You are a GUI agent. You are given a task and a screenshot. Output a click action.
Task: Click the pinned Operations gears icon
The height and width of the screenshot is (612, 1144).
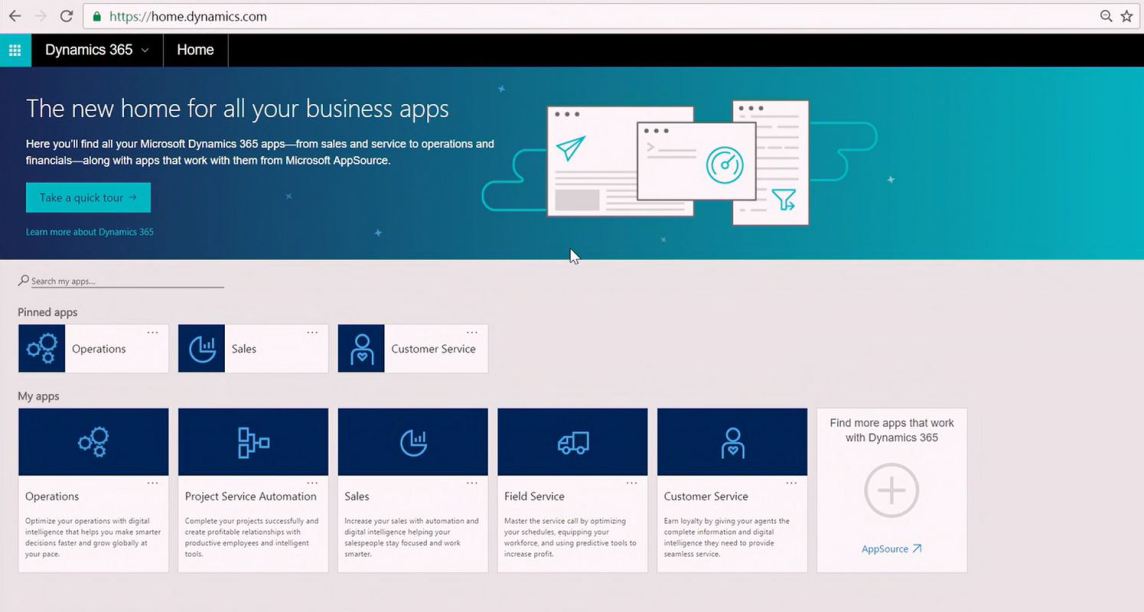click(42, 349)
